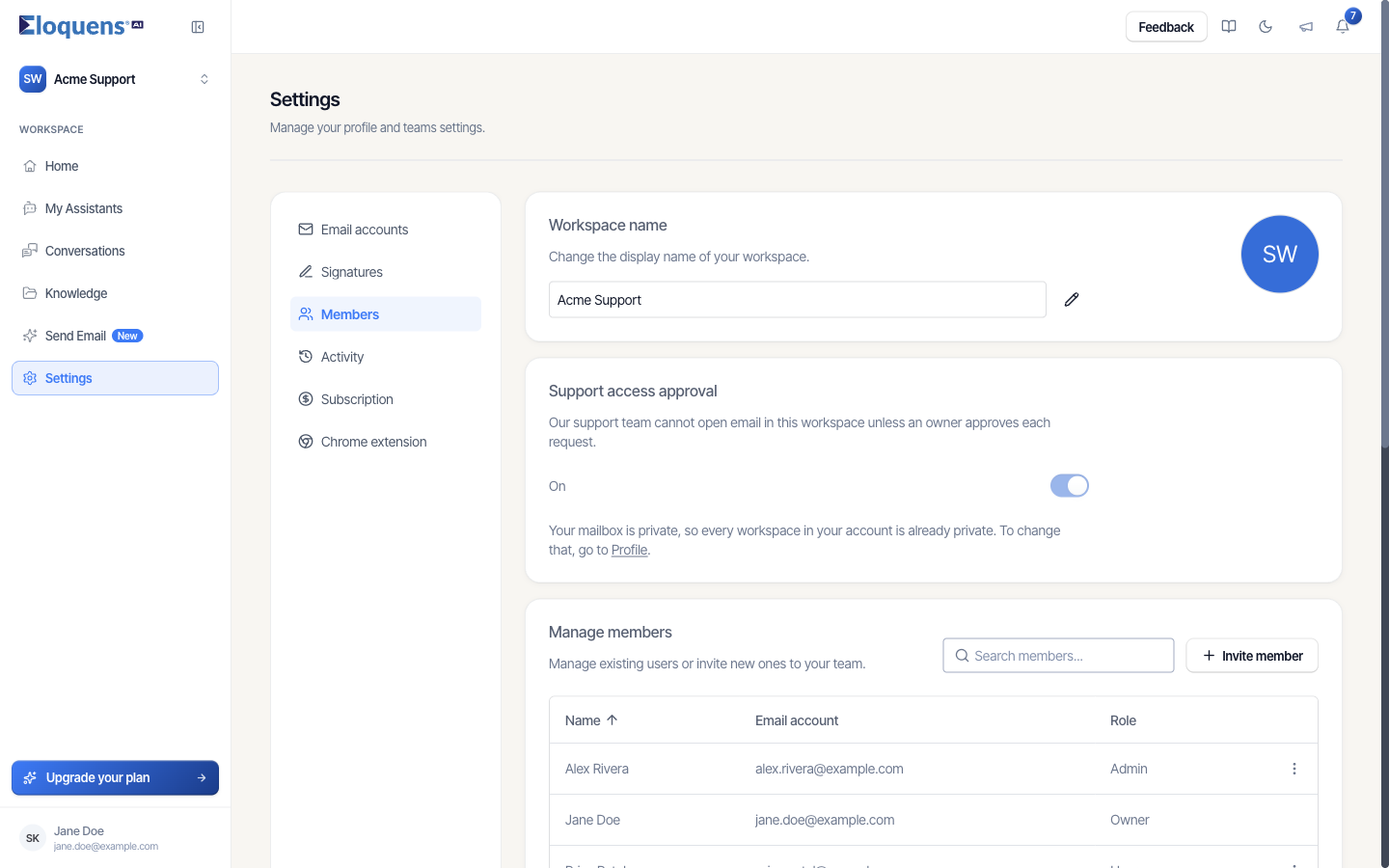1389x868 pixels.
Task: Expand the Acme Support workspace switcher
Action: click(115, 79)
